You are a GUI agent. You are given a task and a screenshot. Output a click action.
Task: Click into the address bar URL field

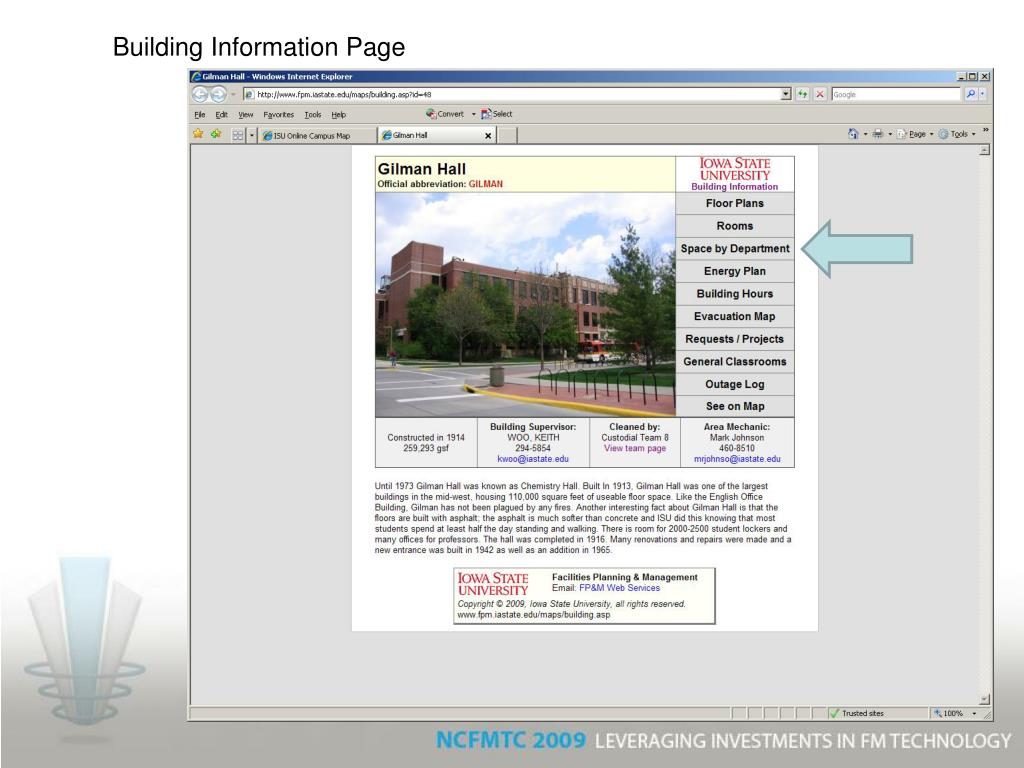pyautogui.click(x=516, y=94)
